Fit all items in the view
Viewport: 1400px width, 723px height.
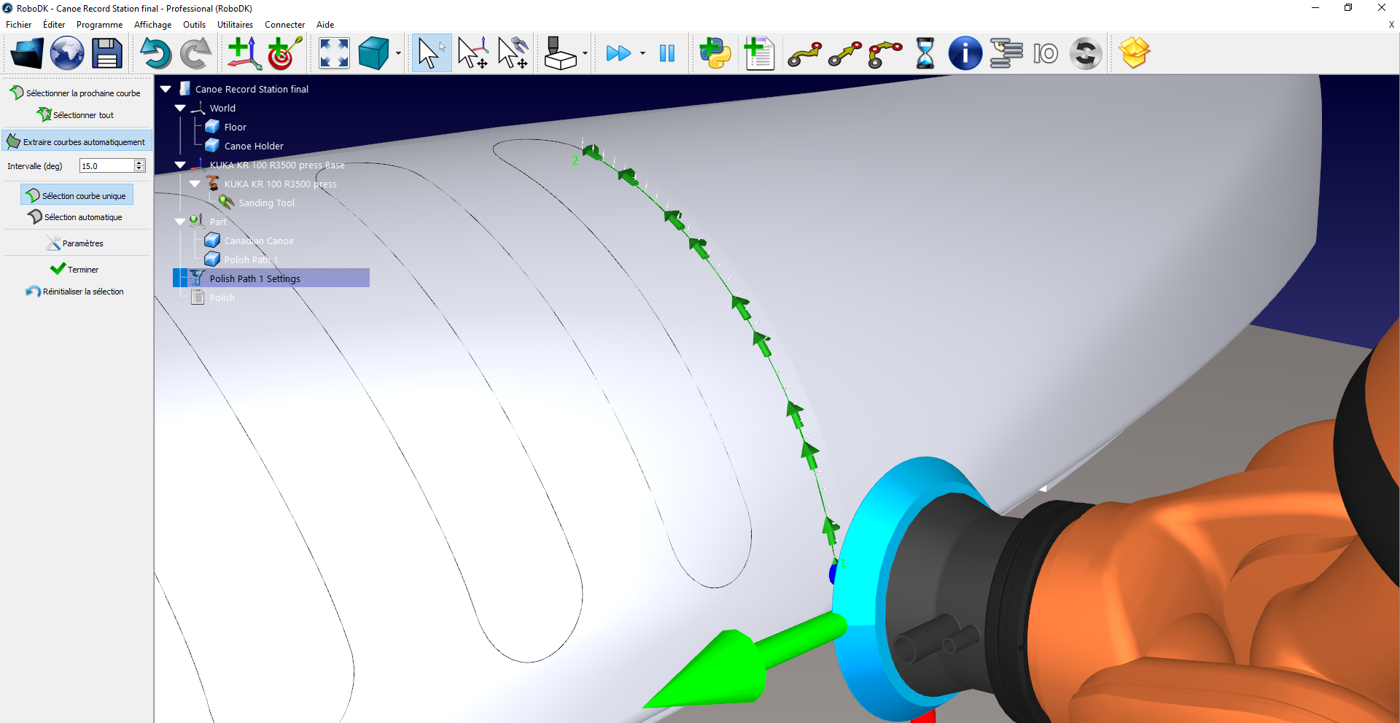pyautogui.click(x=334, y=53)
